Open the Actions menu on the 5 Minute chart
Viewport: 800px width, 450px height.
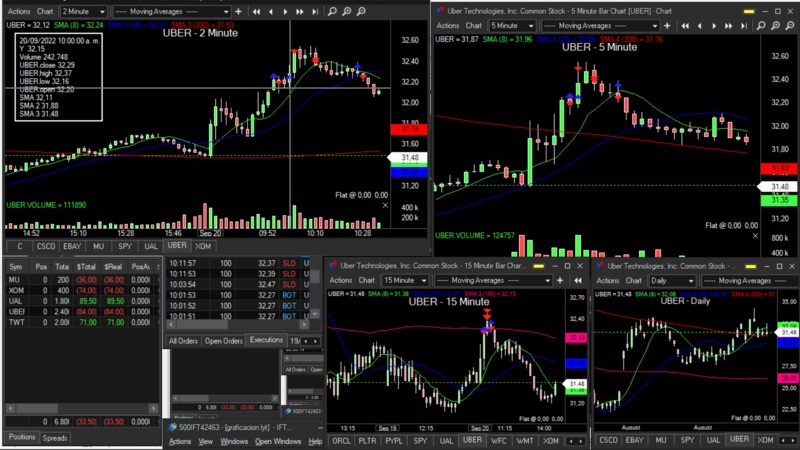449,25
